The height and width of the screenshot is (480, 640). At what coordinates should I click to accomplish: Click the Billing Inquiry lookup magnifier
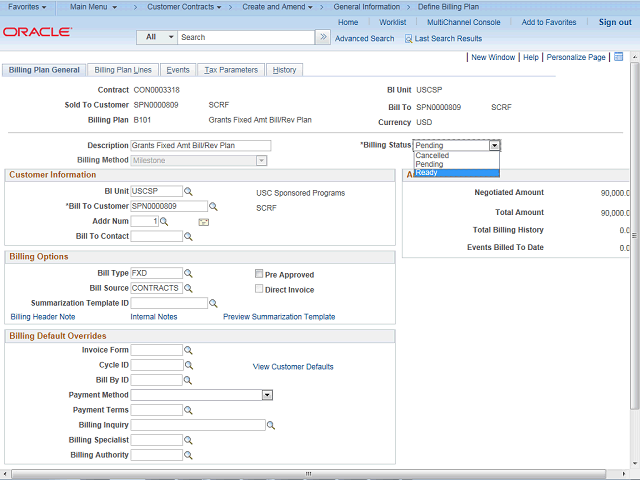click(x=271, y=425)
